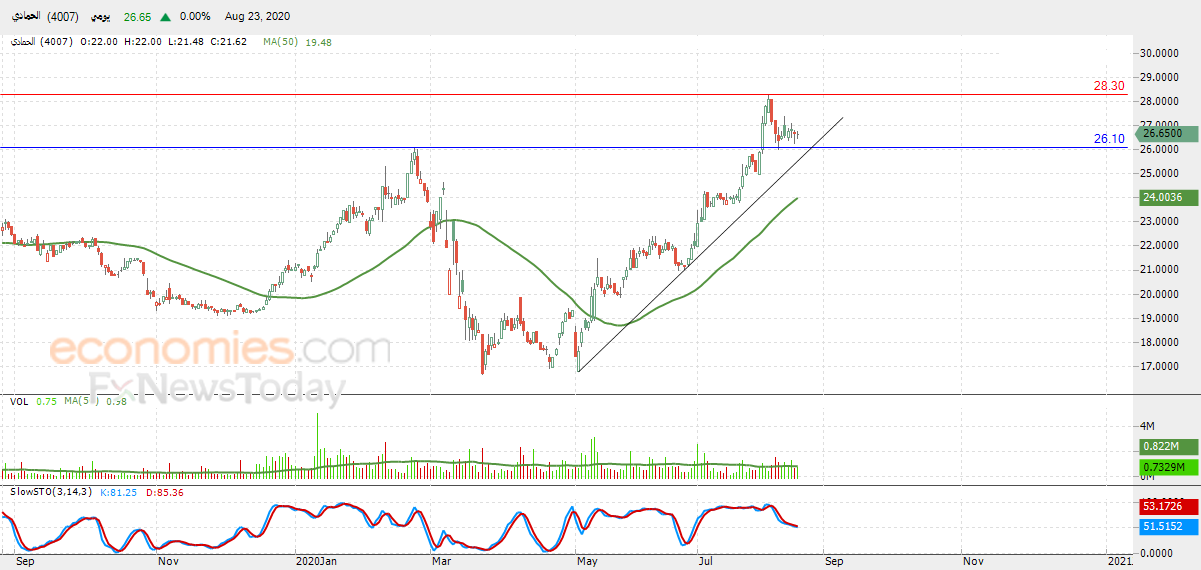
Task: Click the '19.48' moving average value
Action: click(320, 43)
